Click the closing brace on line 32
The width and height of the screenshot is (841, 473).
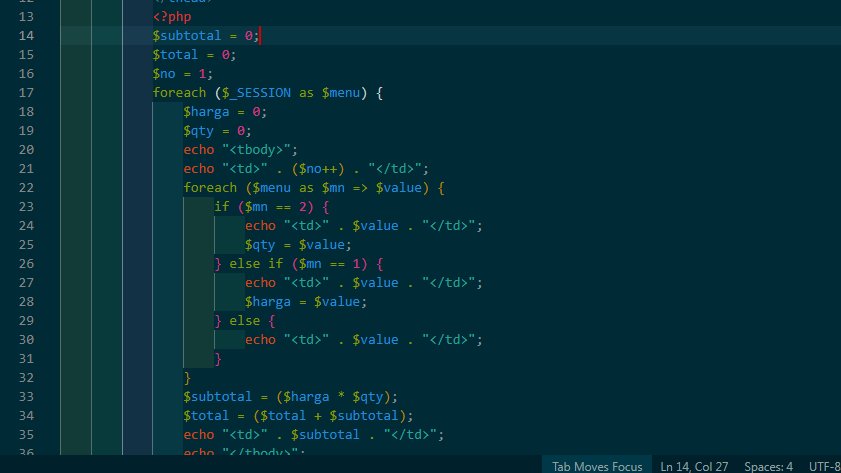tap(187, 378)
